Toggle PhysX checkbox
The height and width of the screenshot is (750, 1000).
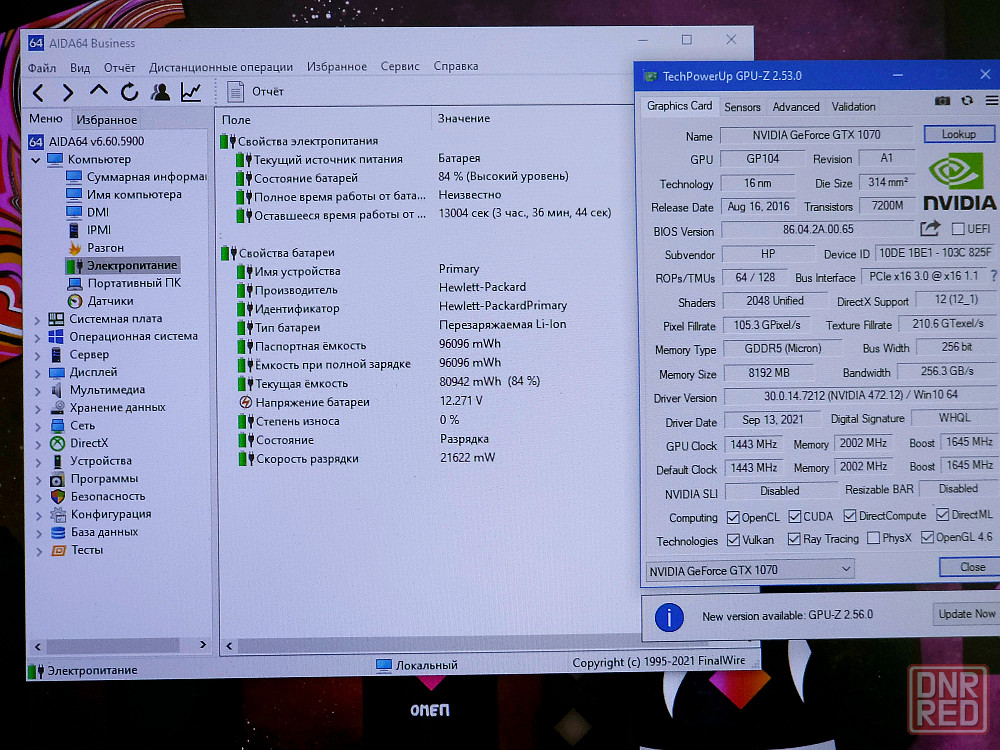874,538
